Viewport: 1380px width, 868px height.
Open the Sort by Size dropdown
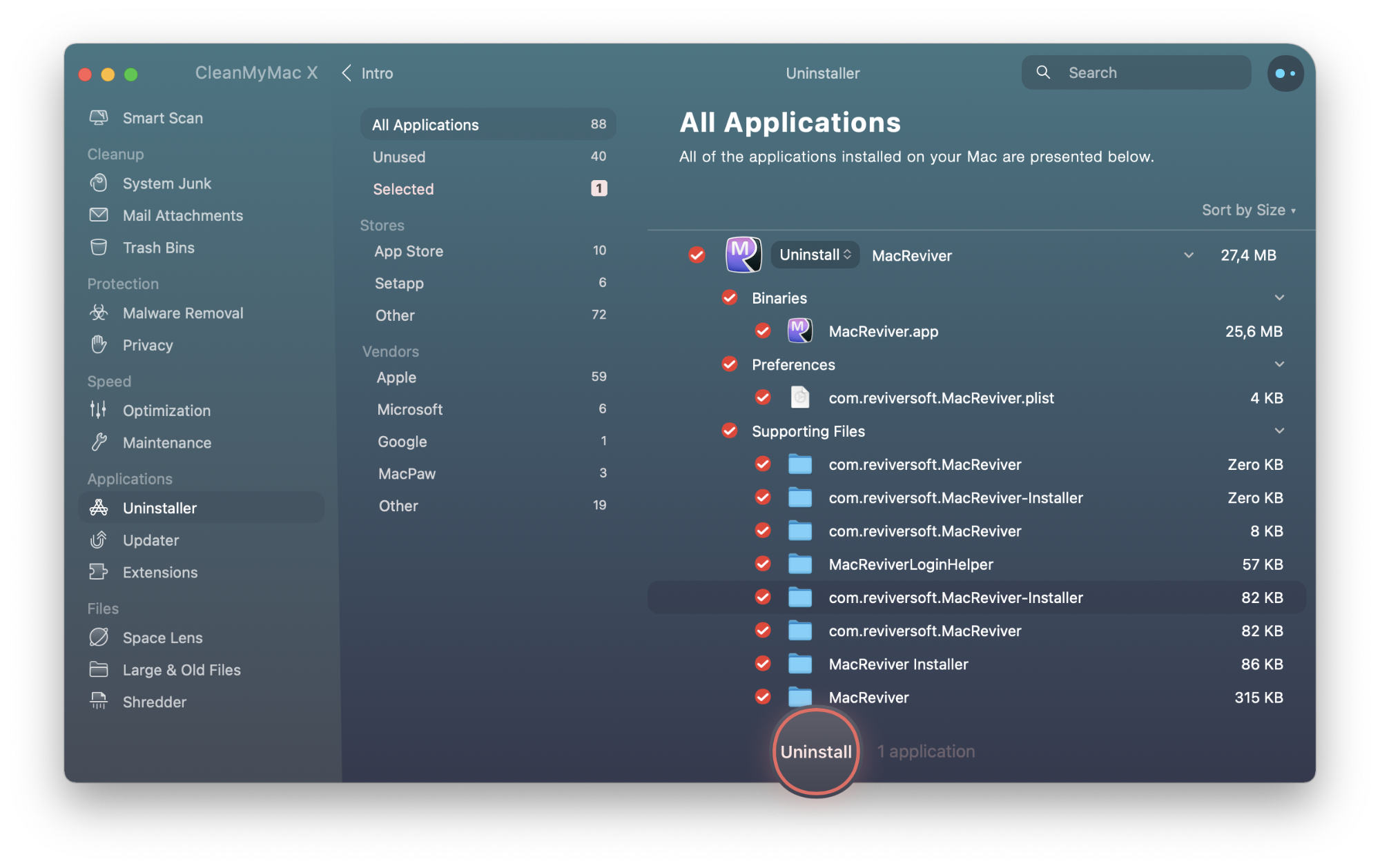click(x=1248, y=210)
